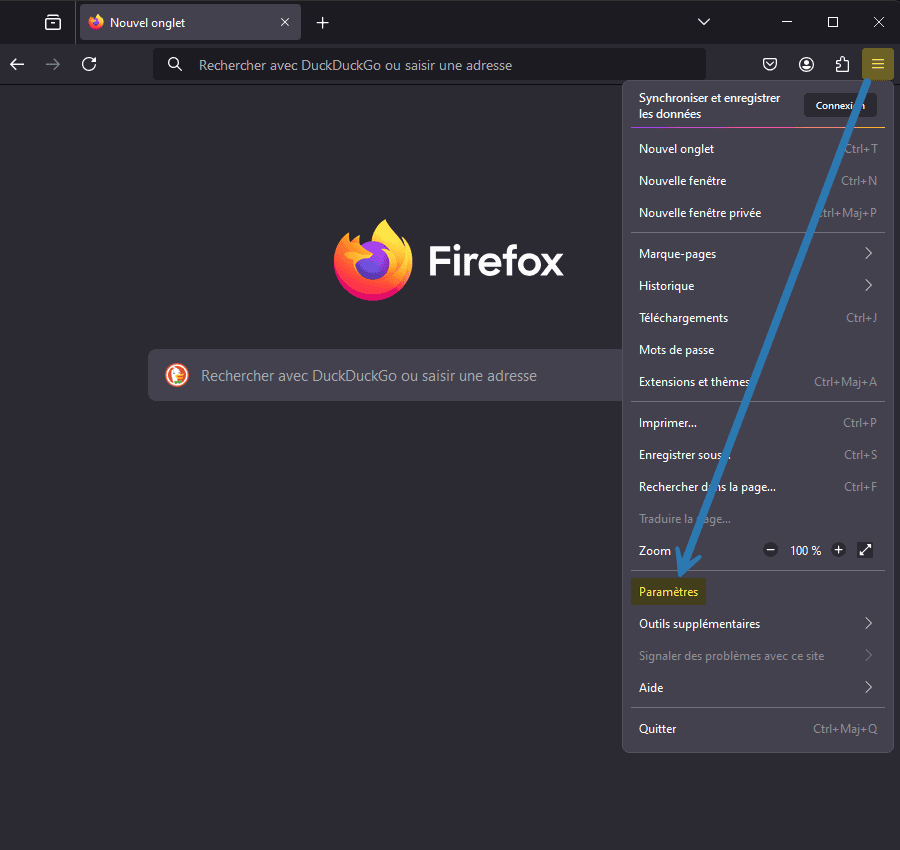Image resolution: width=900 pixels, height=850 pixels.
Task: Close the Nouvel onglet tab
Action: point(285,22)
